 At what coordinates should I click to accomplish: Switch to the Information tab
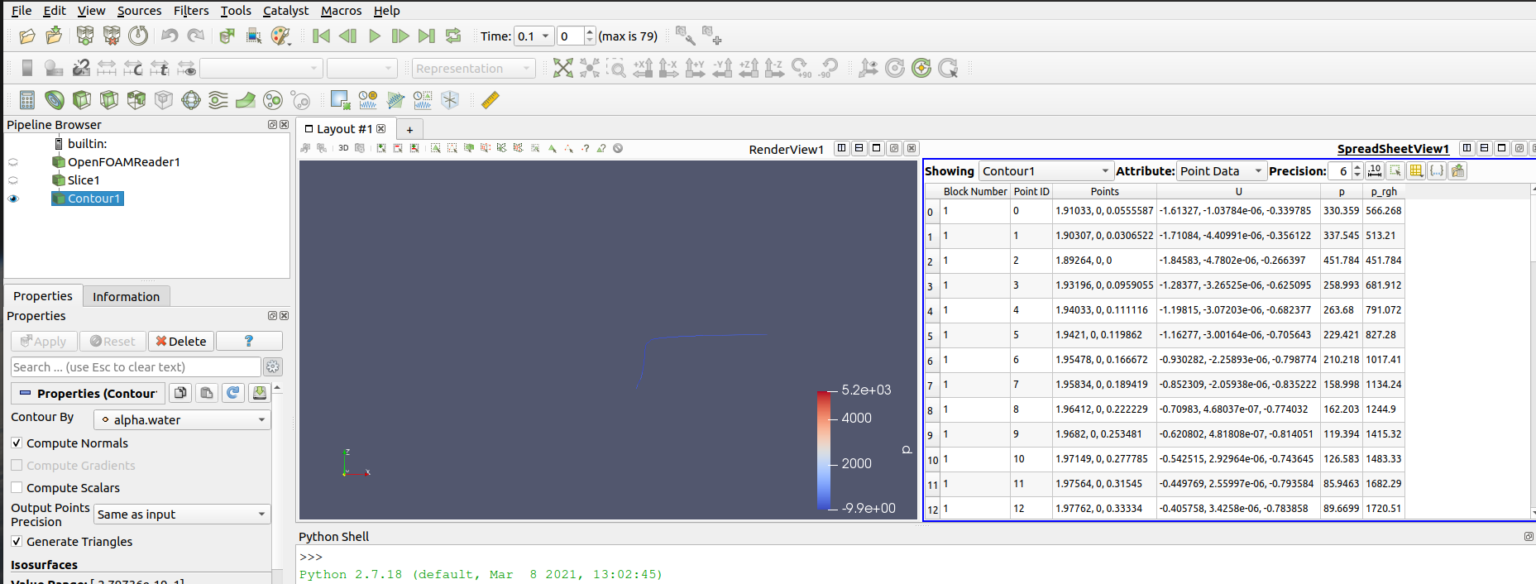(126, 296)
